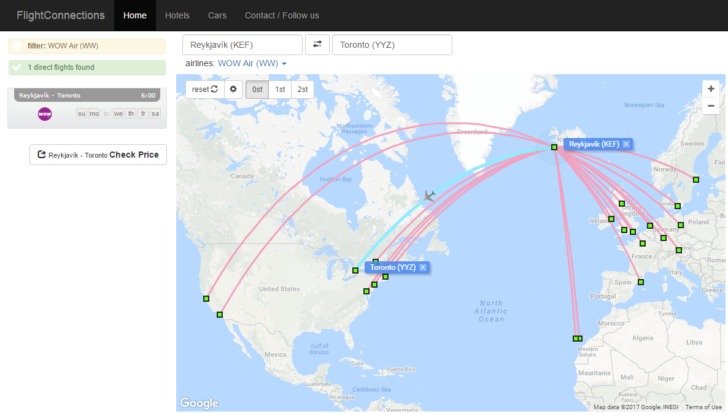Screen dimensions: 728x414
Task: Select the 1st stop option
Action: pos(280,89)
